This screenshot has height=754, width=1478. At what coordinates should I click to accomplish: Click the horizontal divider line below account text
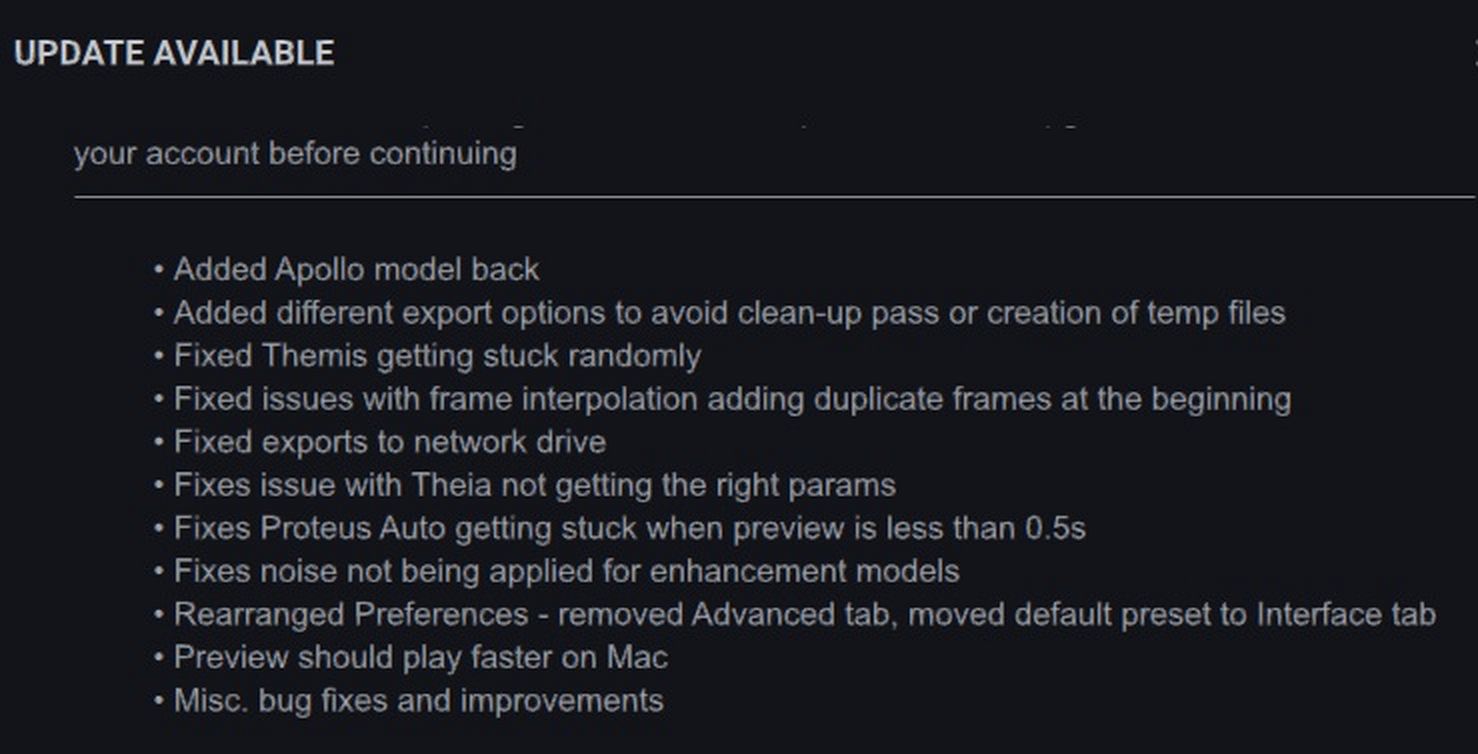[775, 198]
